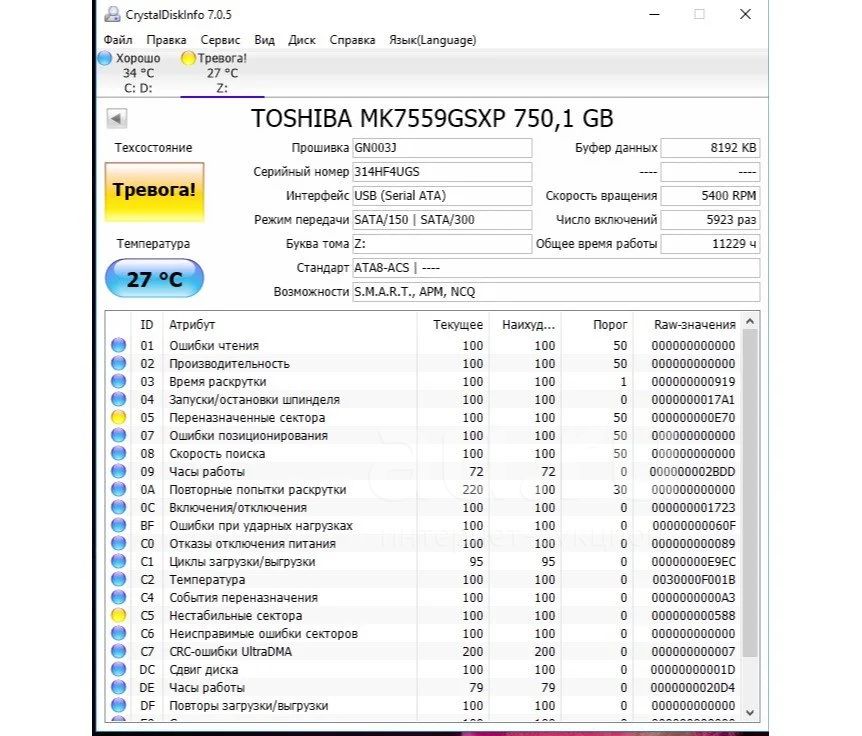862x736 pixels.
Task: Click yellow icon of Переназначенные сектора row
Action: (119, 417)
